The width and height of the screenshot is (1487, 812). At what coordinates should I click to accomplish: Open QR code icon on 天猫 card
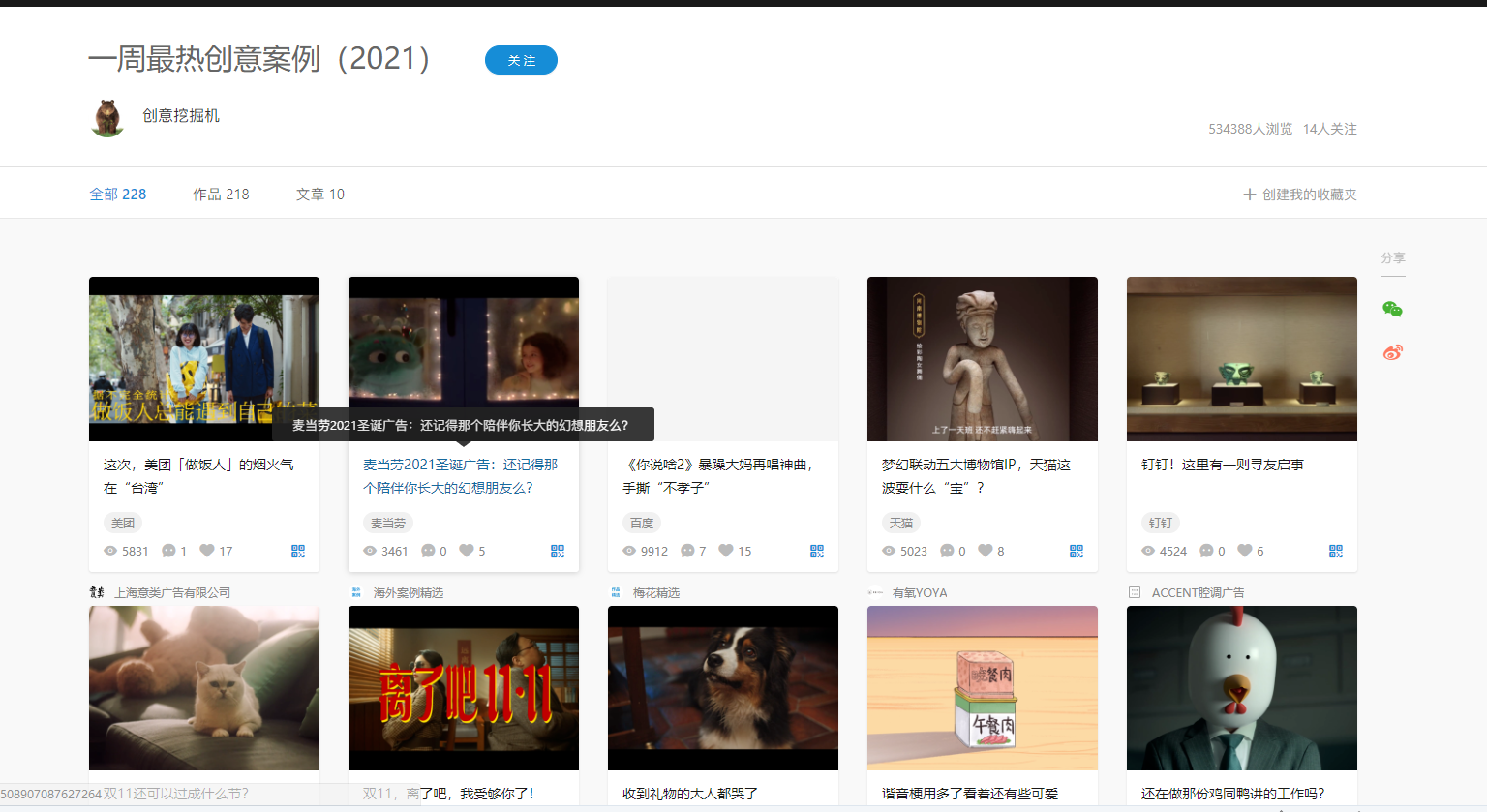coord(1077,551)
